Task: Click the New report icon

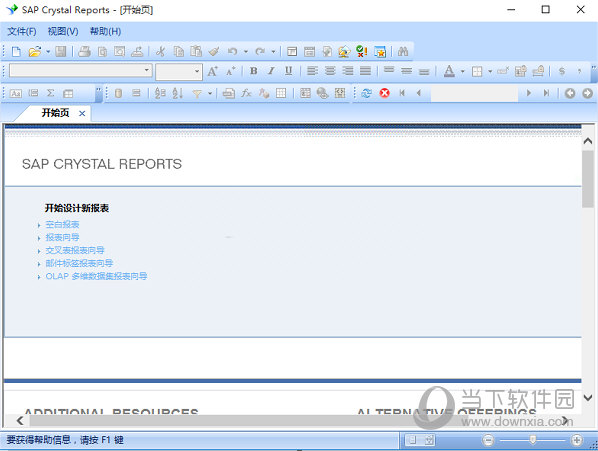Action: pos(16,51)
